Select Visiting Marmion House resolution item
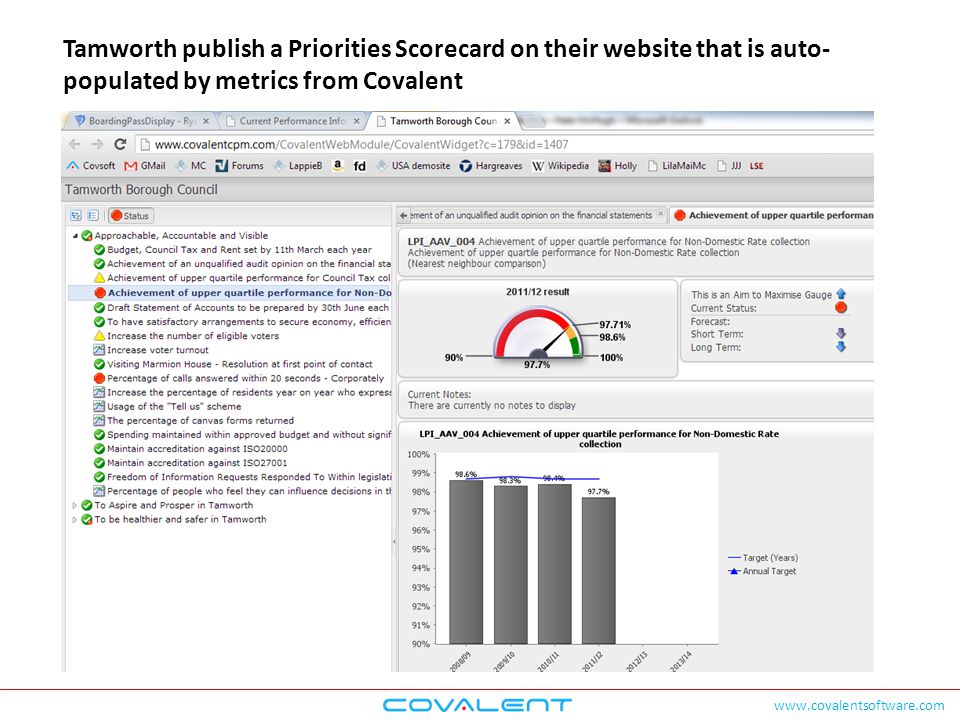Screen dimensions: 960x720 (233, 364)
